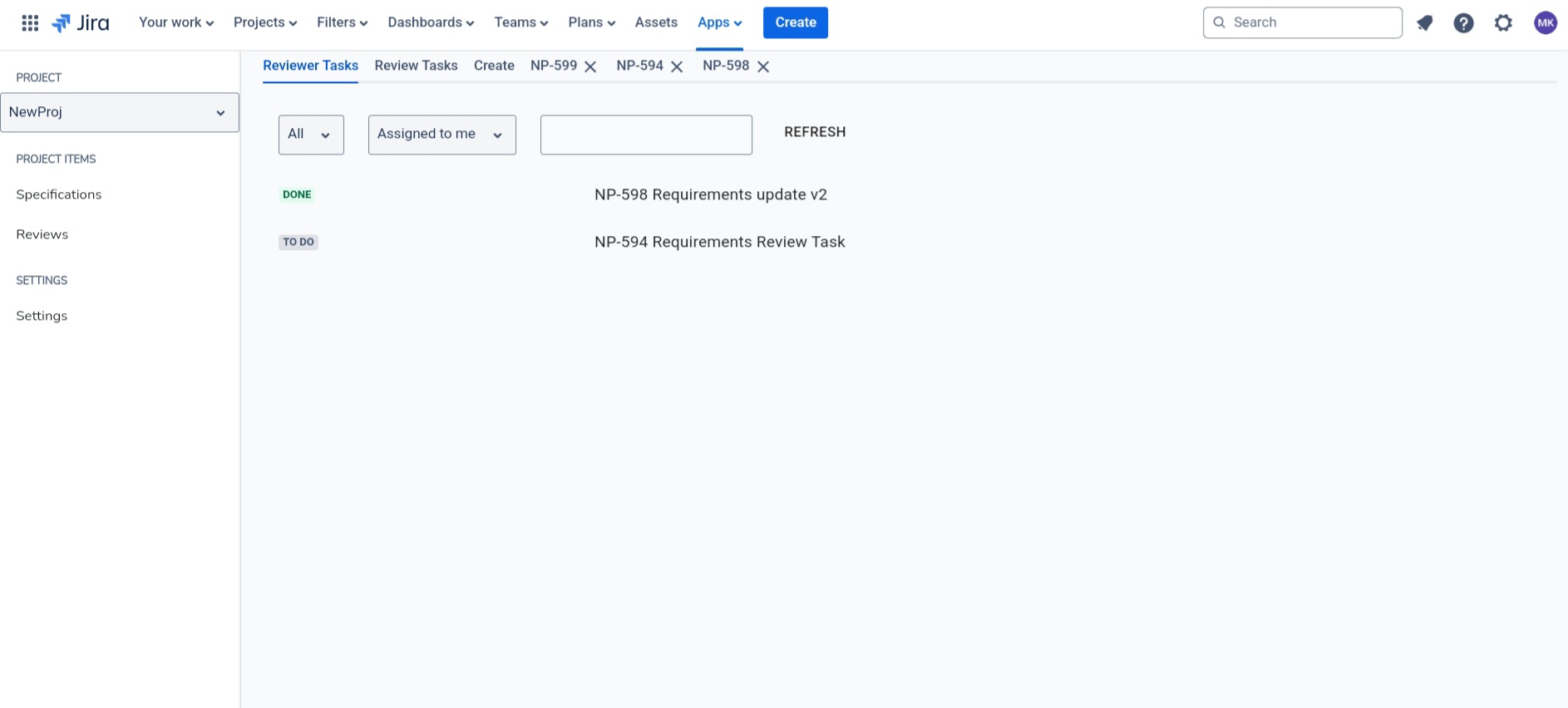Switch to the NP-594 tab
This screenshot has width=1568, height=708.
point(640,66)
